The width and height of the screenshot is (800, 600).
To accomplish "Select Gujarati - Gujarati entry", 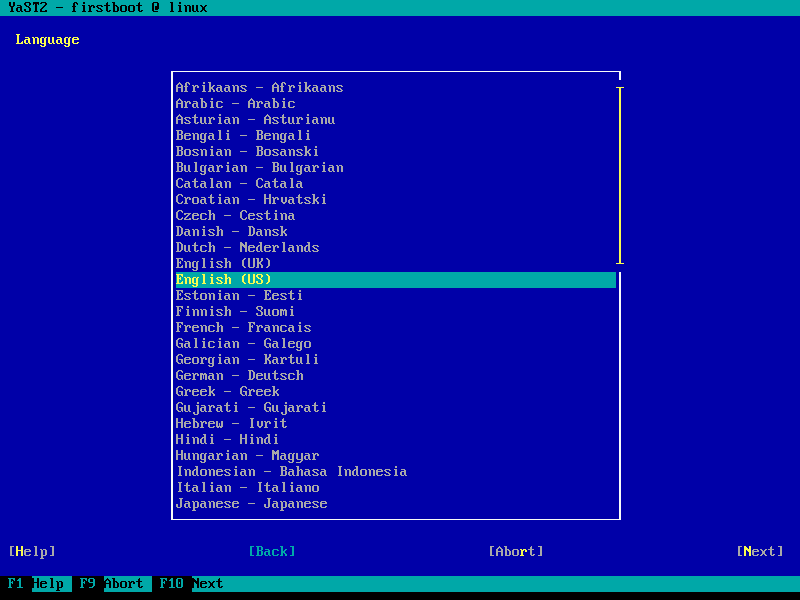I will coord(251,408).
